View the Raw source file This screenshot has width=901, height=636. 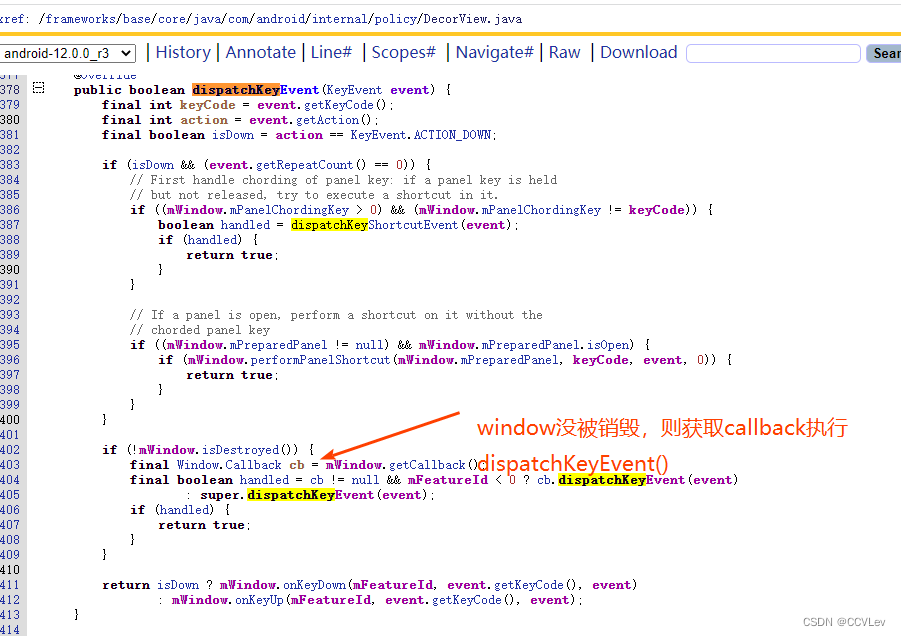coord(564,52)
